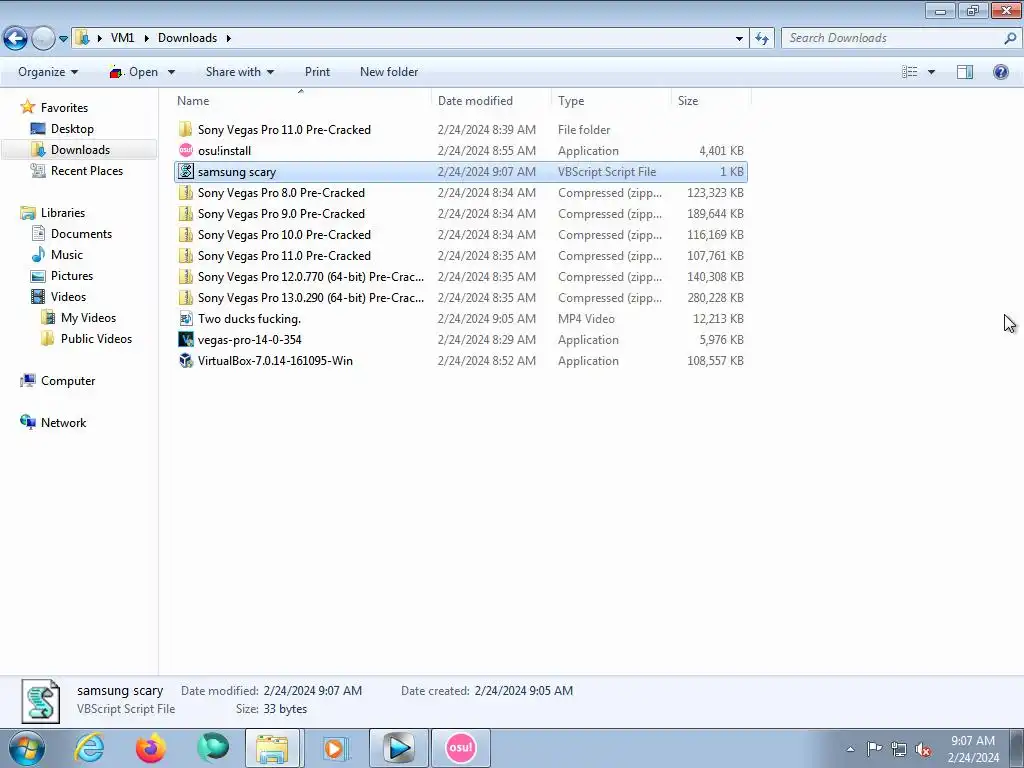Screen dimensions: 1024x768
Task: Select Desktop under Favorites
Action: click(x=72, y=129)
